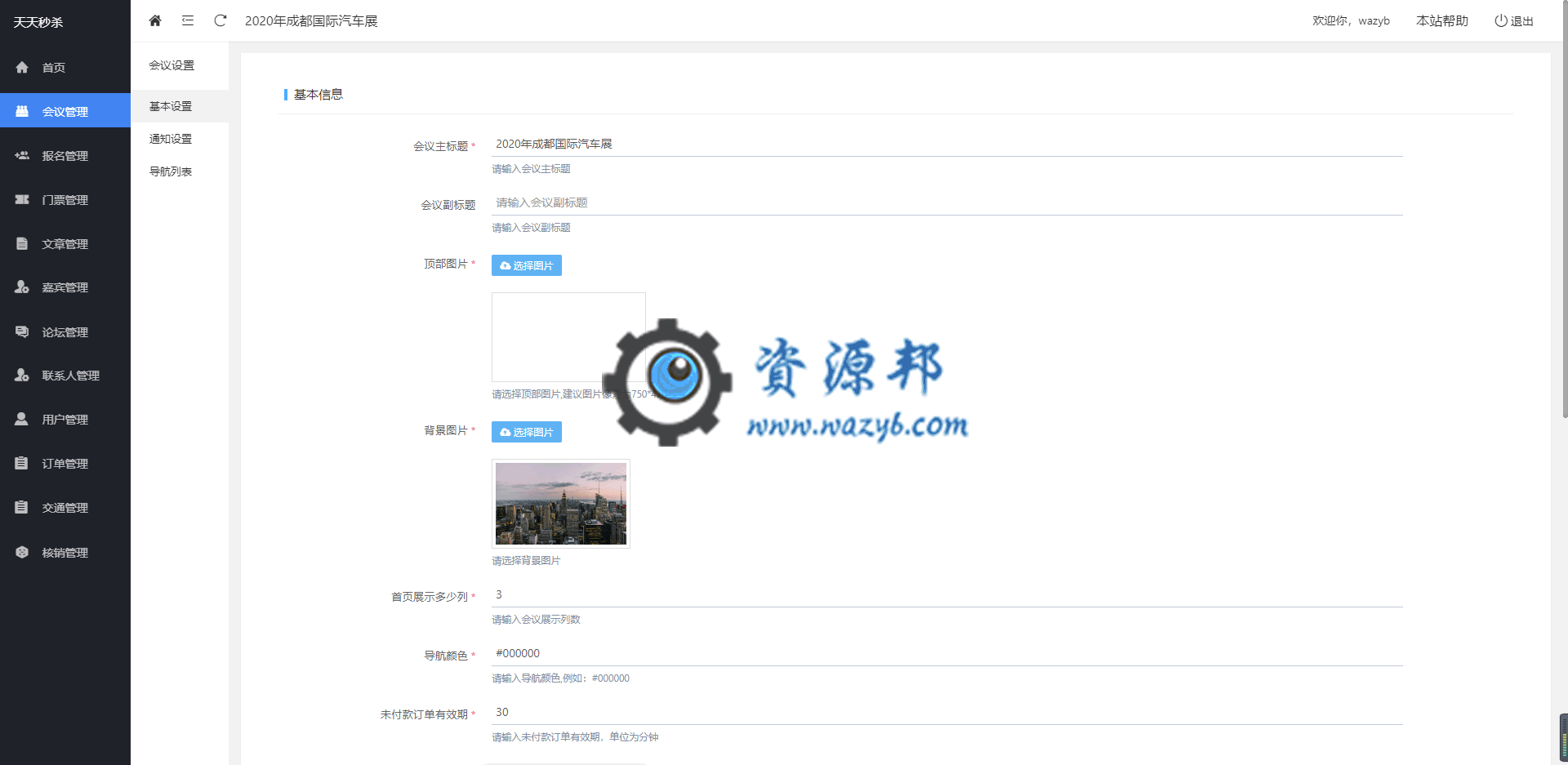Screen dimensions: 1568x765
Task: Click the home icon in top bar
Action: (x=155, y=20)
